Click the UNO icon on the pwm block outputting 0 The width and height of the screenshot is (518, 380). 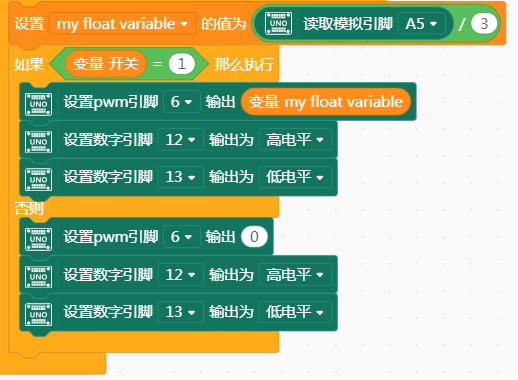click(39, 239)
